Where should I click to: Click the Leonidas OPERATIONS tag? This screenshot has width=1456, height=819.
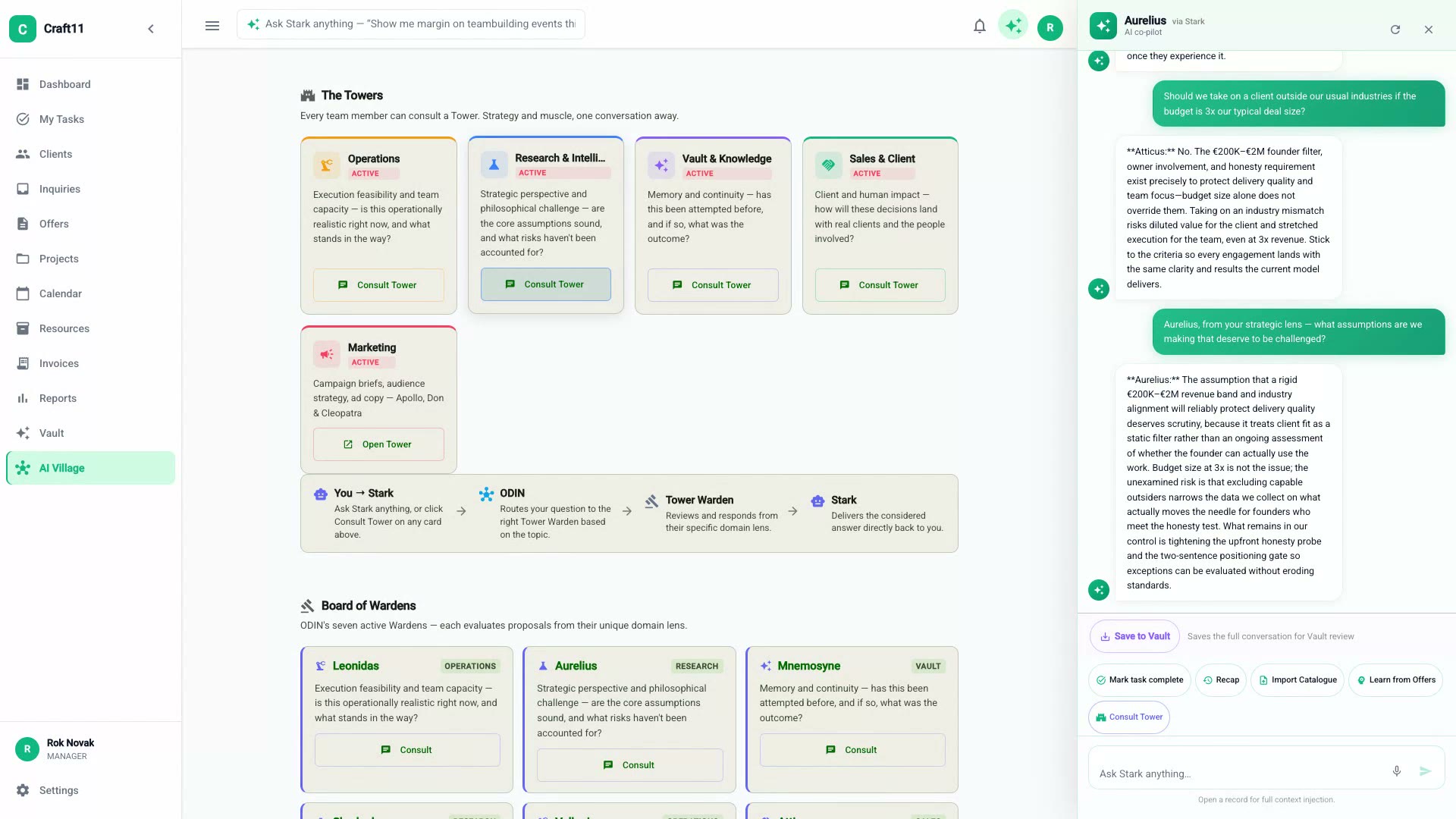(470, 666)
